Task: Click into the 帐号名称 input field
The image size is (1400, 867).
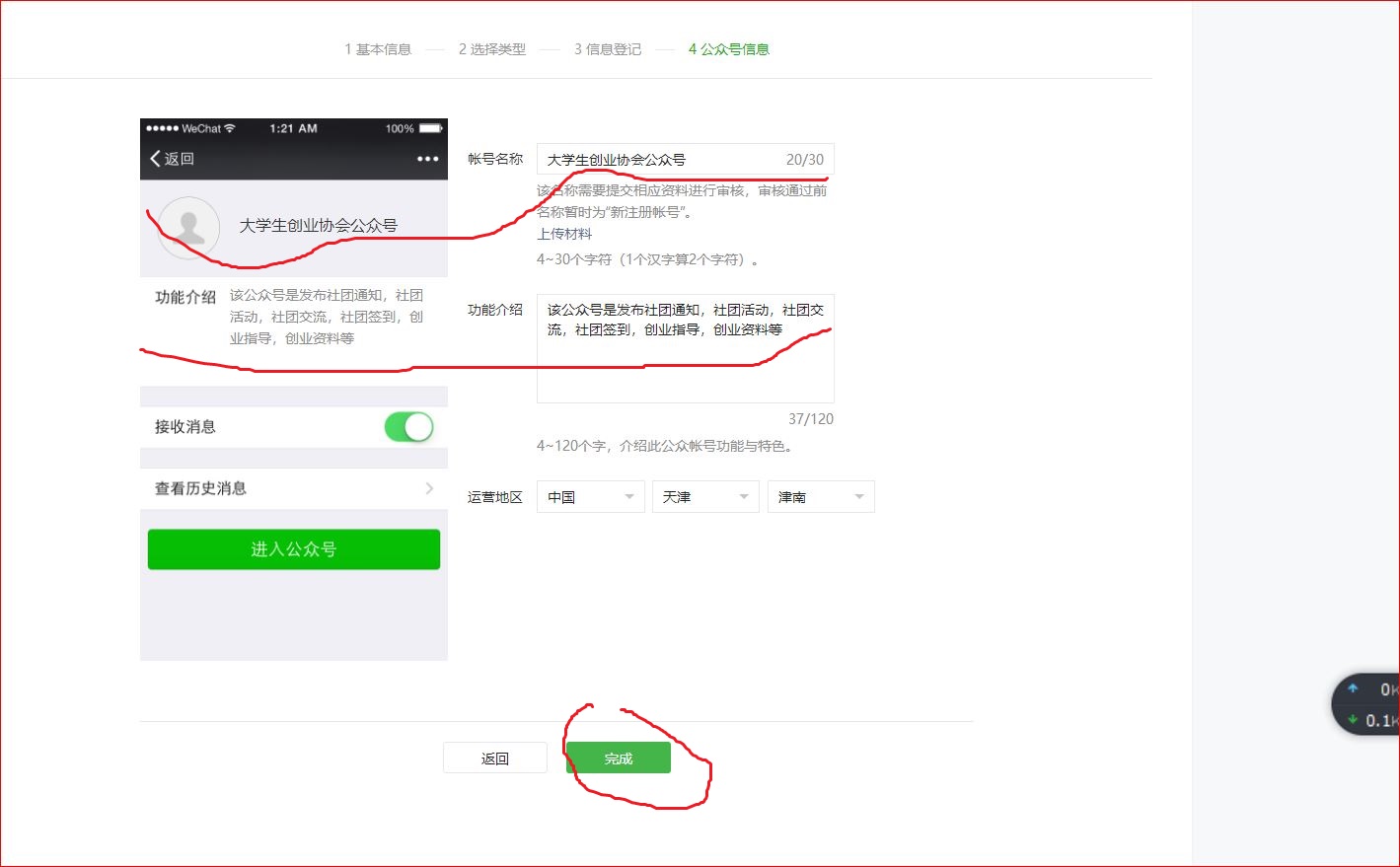Action: point(686,160)
